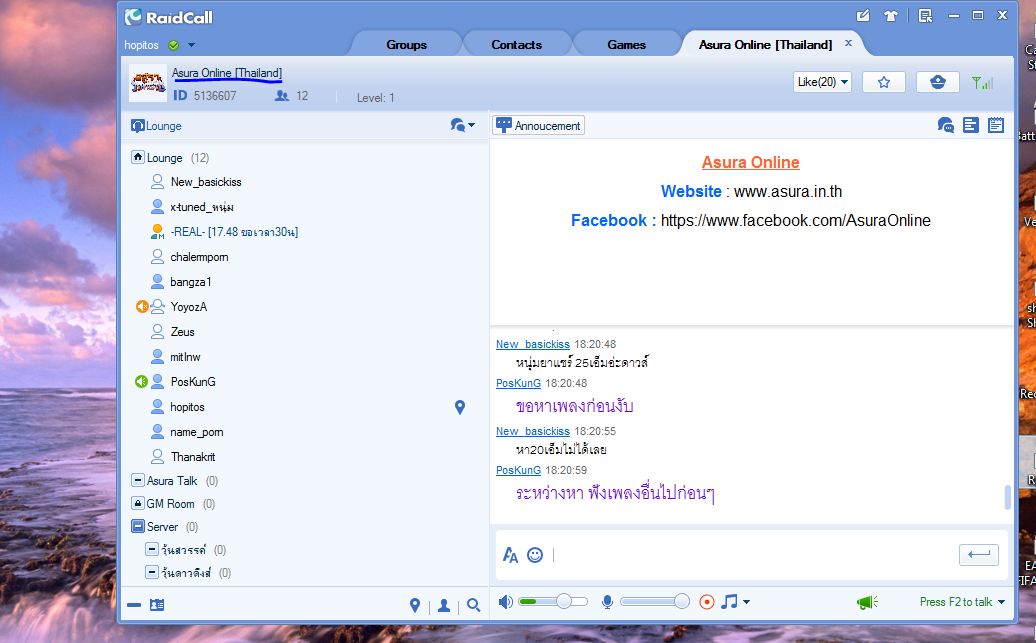
Task: Open the music note dropdown arrow
Action: (747, 602)
